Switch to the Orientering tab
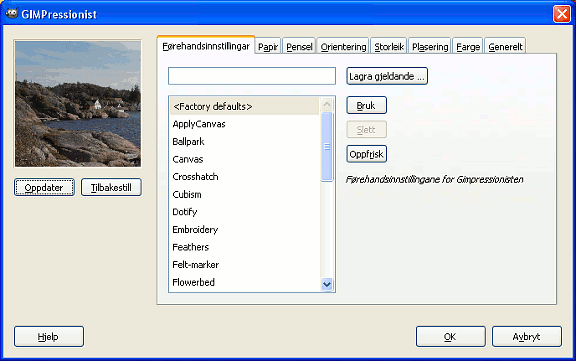 343,47
